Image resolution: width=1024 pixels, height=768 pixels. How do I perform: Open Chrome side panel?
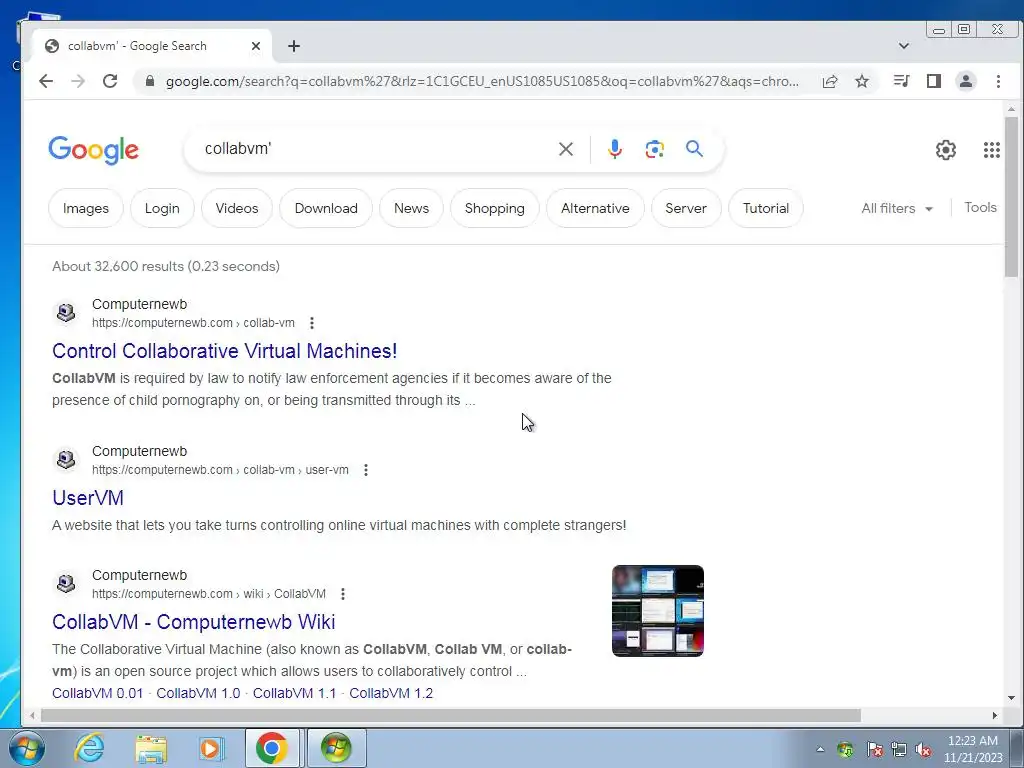click(934, 81)
